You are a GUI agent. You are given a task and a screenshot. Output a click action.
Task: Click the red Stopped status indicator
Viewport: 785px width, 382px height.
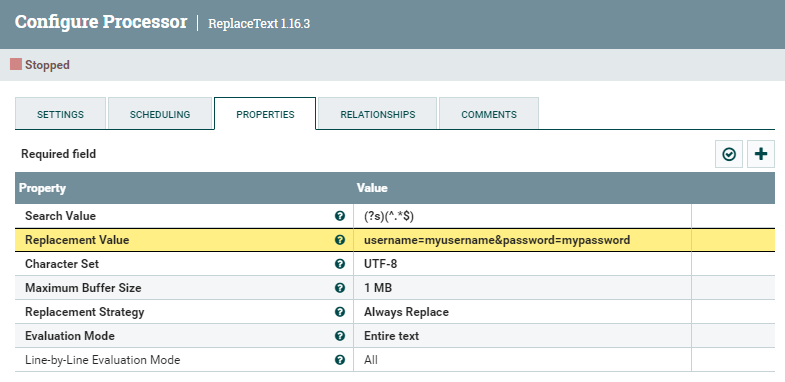coord(16,64)
